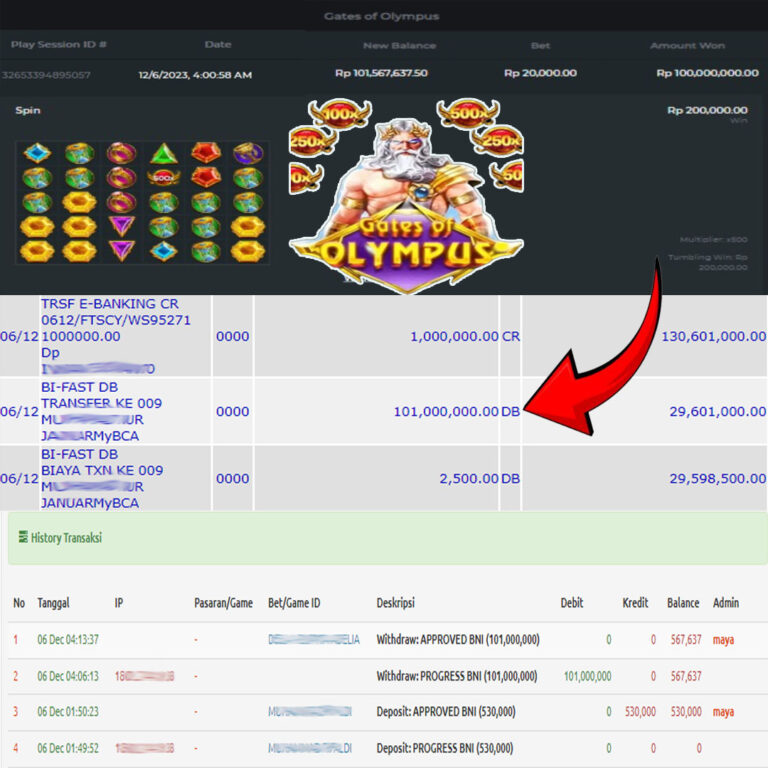
Task: Click the Rp 100,000,000.00 amount won value
Action: tap(707, 73)
